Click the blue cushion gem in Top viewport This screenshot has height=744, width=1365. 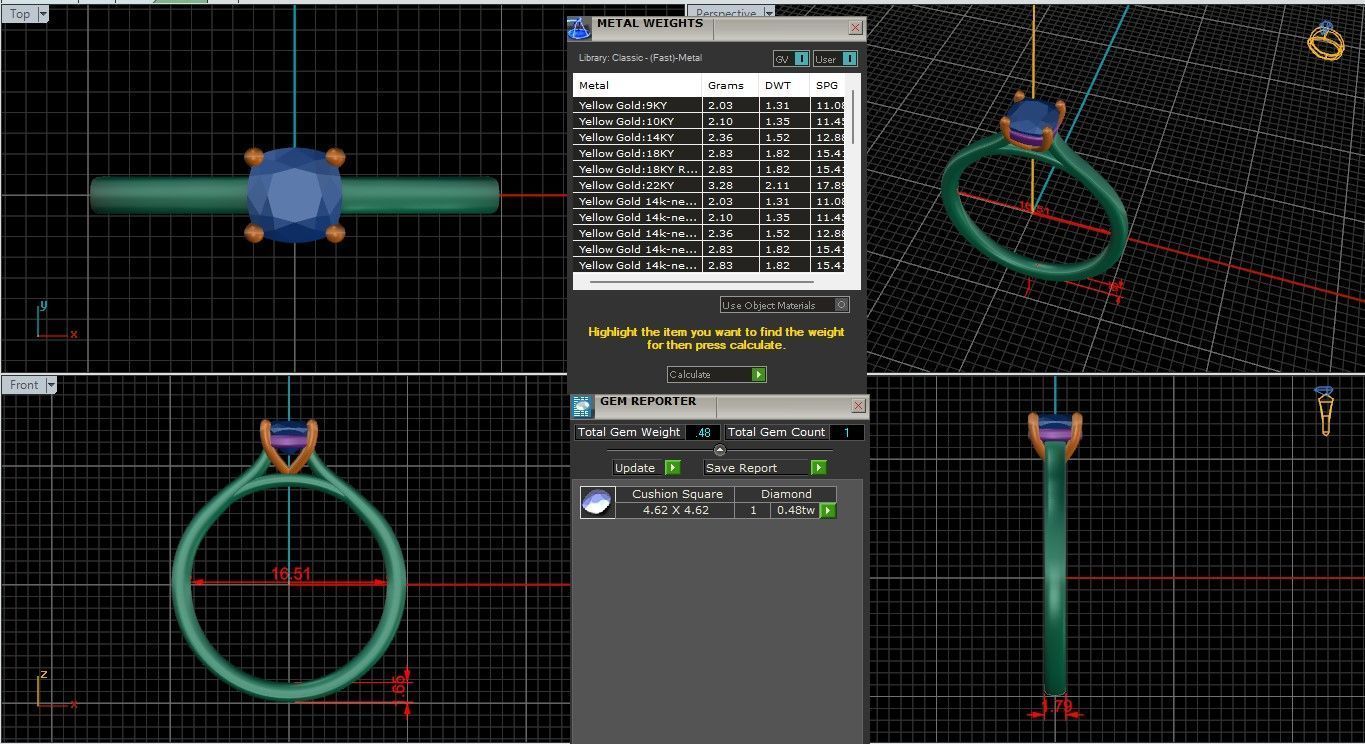point(294,195)
